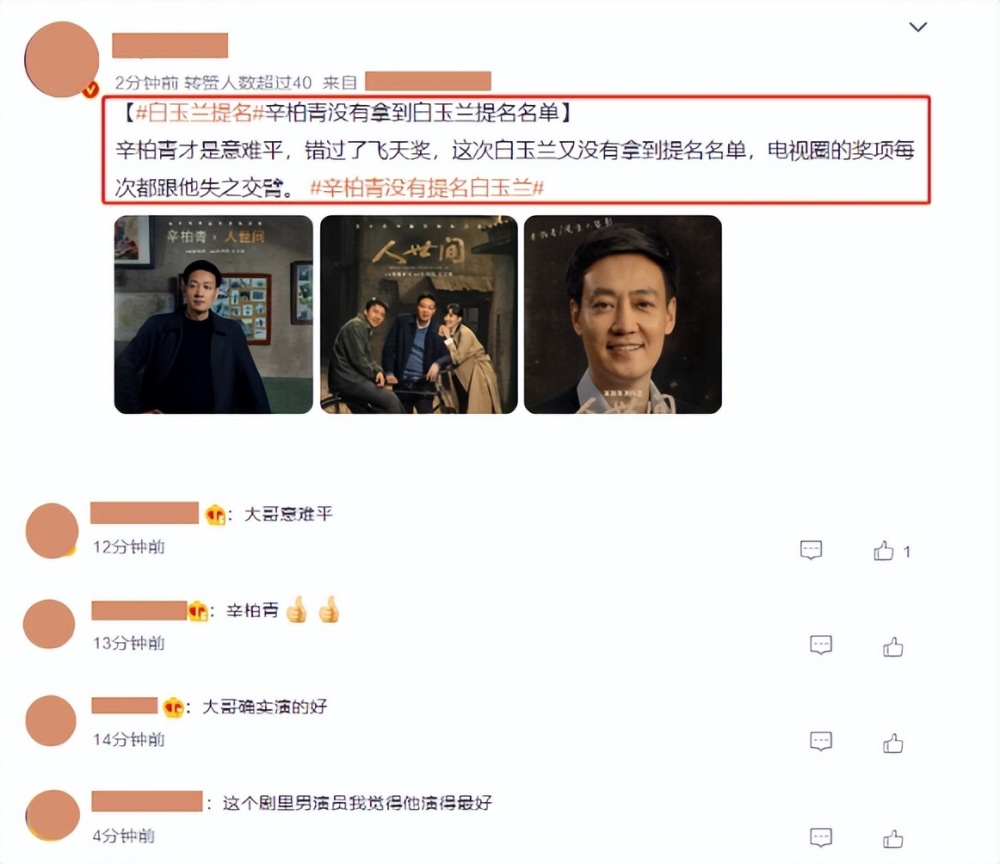
Task: Open the post author's avatar
Action: pos(61,59)
